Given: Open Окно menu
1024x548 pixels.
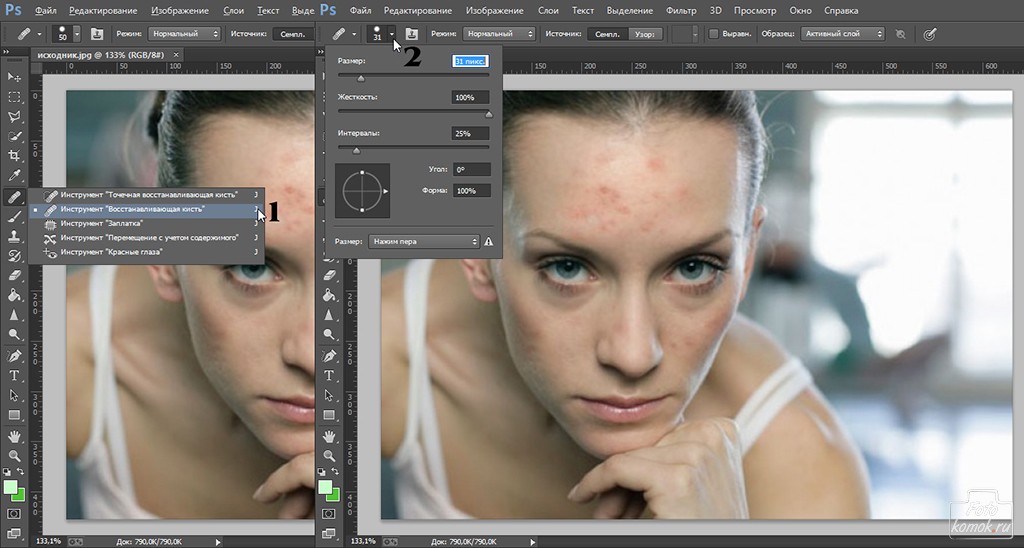Looking at the screenshot, I should 800,10.
